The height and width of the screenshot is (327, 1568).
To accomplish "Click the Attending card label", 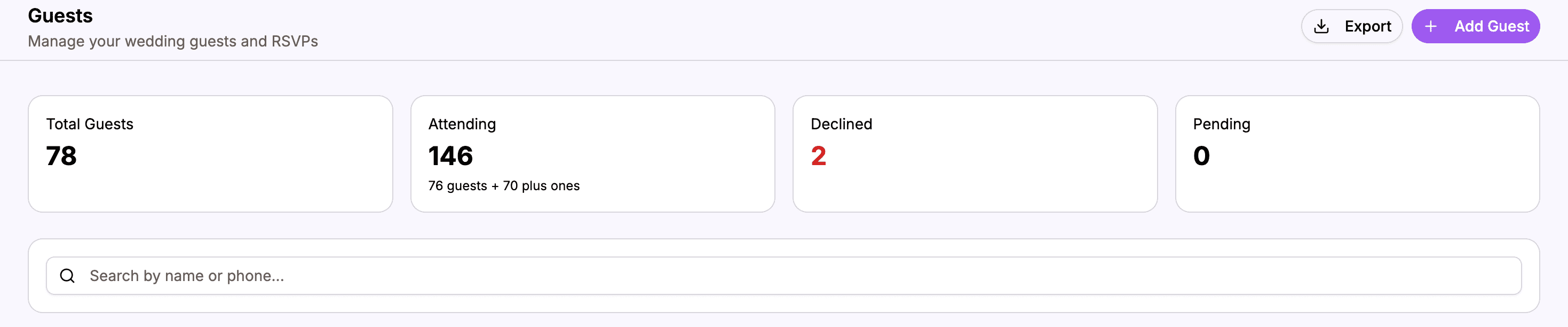I will pyautogui.click(x=462, y=123).
